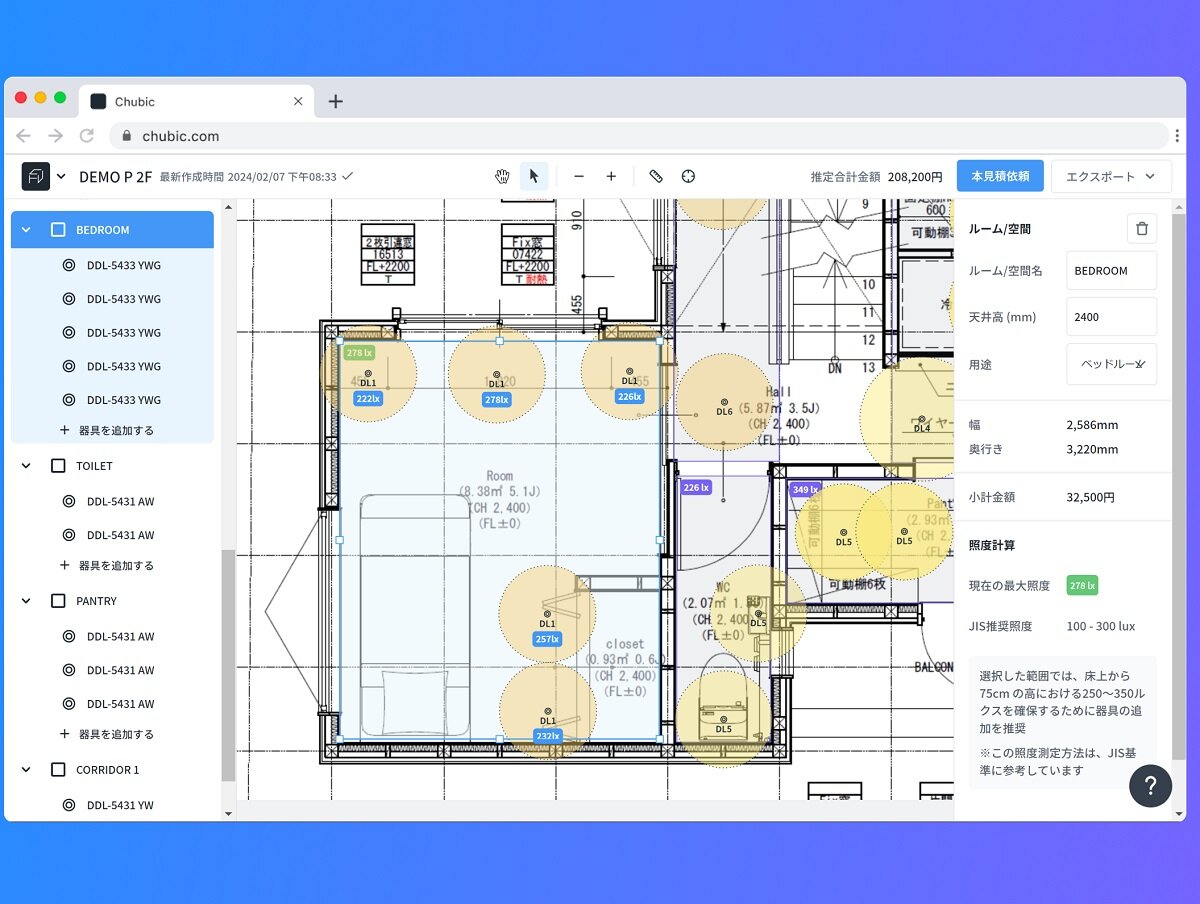Image resolution: width=1200 pixels, height=904 pixels.
Task: Open the 用途 dropdown
Action: point(1111,364)
